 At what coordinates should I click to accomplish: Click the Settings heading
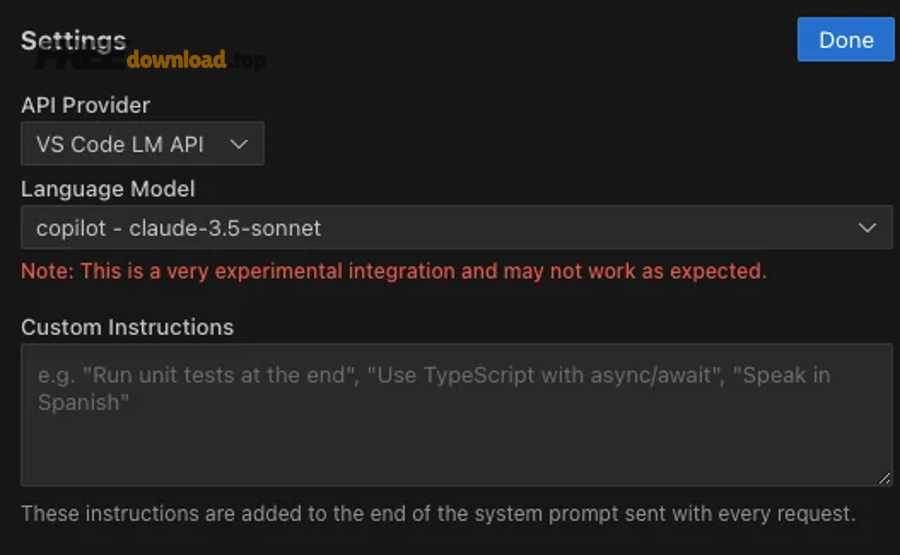[x=73, y=41]
